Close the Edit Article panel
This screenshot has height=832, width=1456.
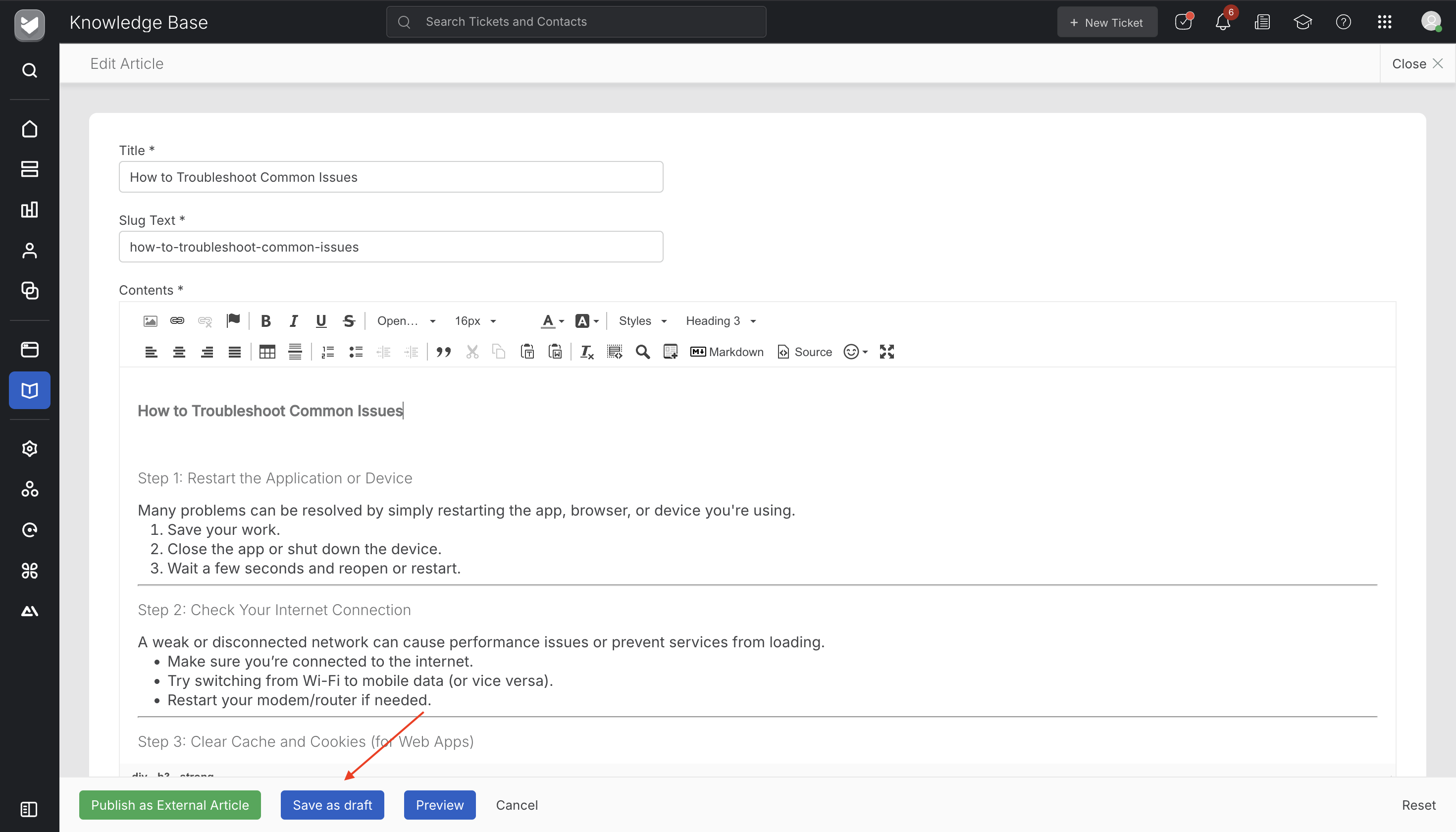coord(1417,64)
